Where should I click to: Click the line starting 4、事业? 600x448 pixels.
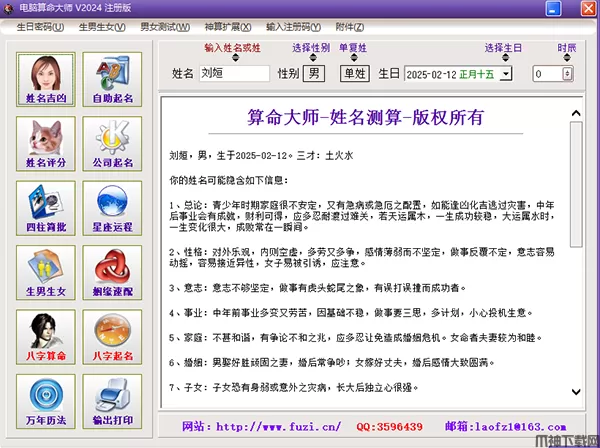point(351,313)
